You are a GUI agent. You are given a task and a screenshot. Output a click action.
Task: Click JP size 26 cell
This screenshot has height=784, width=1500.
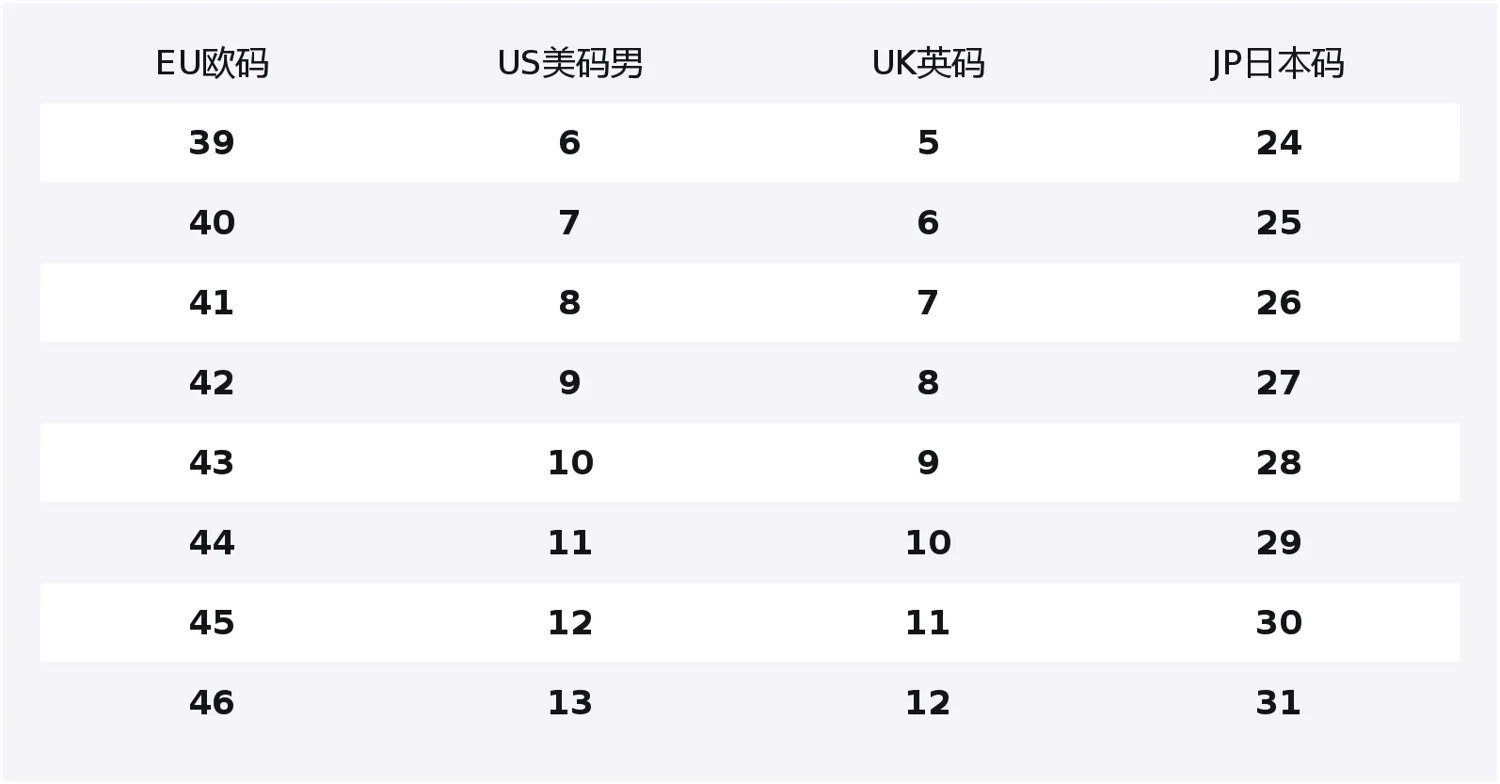click(1278, 303)
